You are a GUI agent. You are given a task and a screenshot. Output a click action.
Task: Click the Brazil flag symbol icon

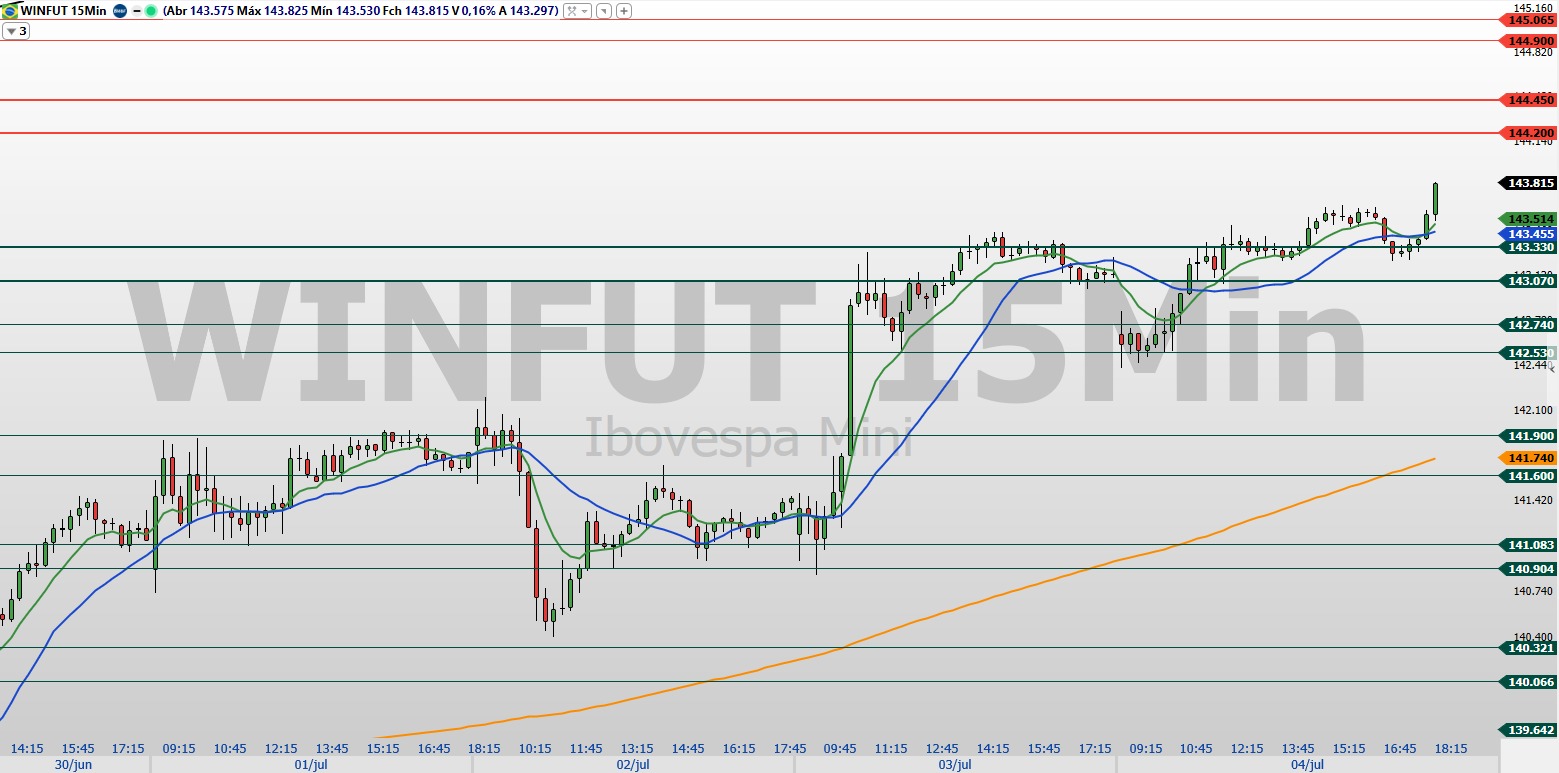coord(10,11)
